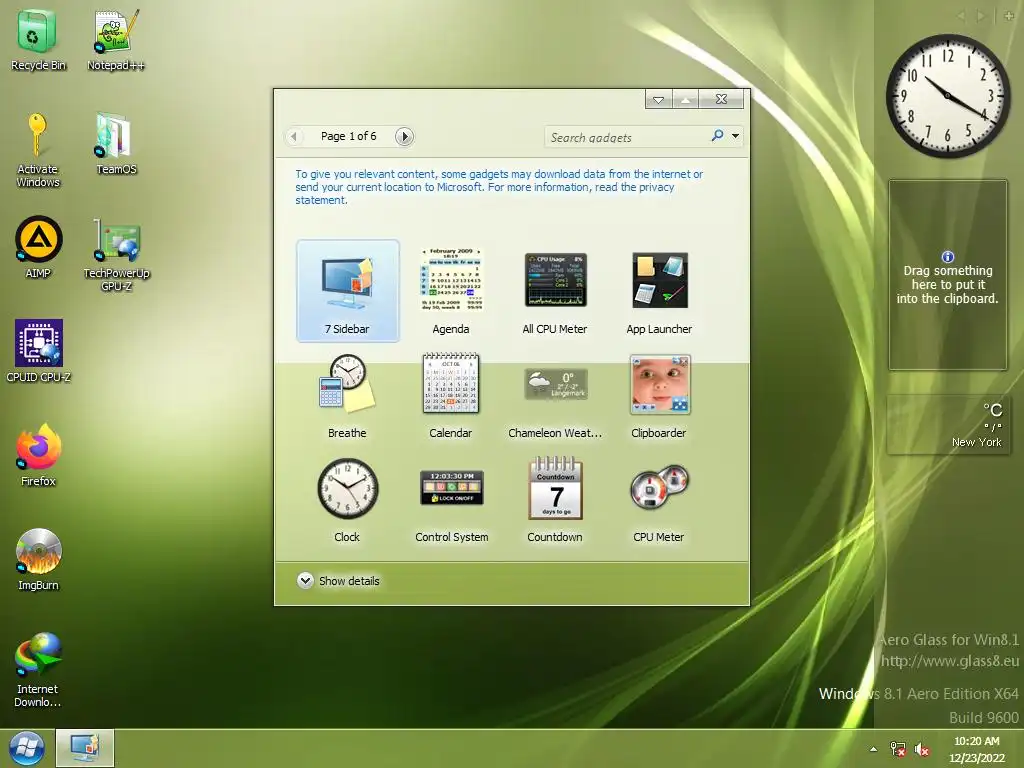1024x768 pixels.
Task: Click the search magnifier icon
Action: point(717,136)
